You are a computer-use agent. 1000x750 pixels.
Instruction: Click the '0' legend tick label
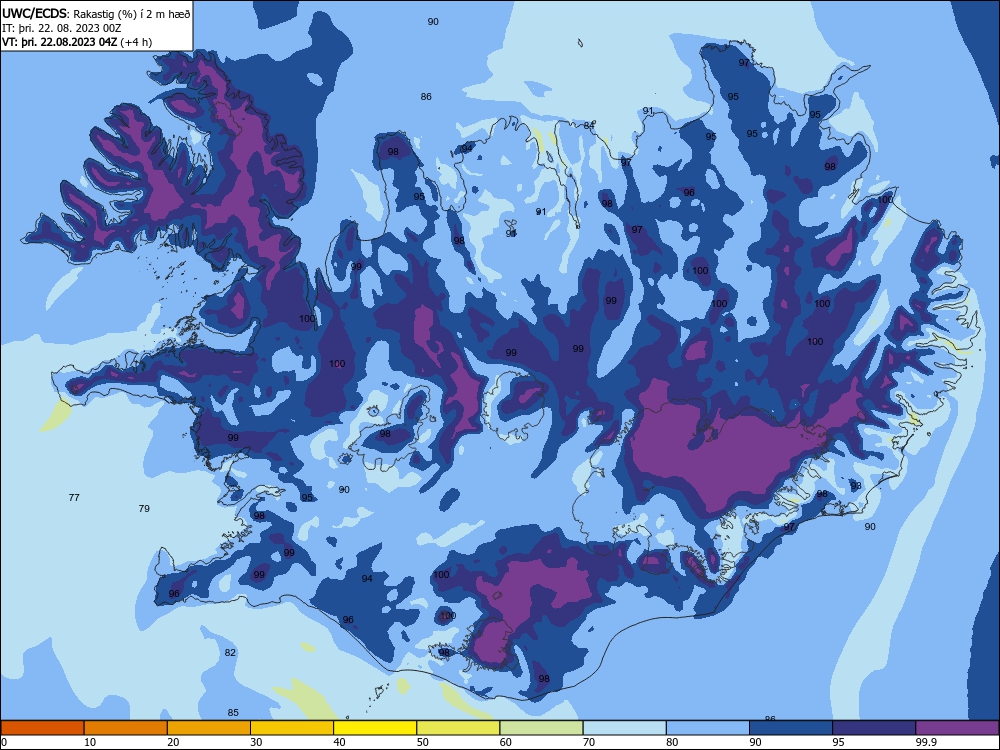[4, 742]
